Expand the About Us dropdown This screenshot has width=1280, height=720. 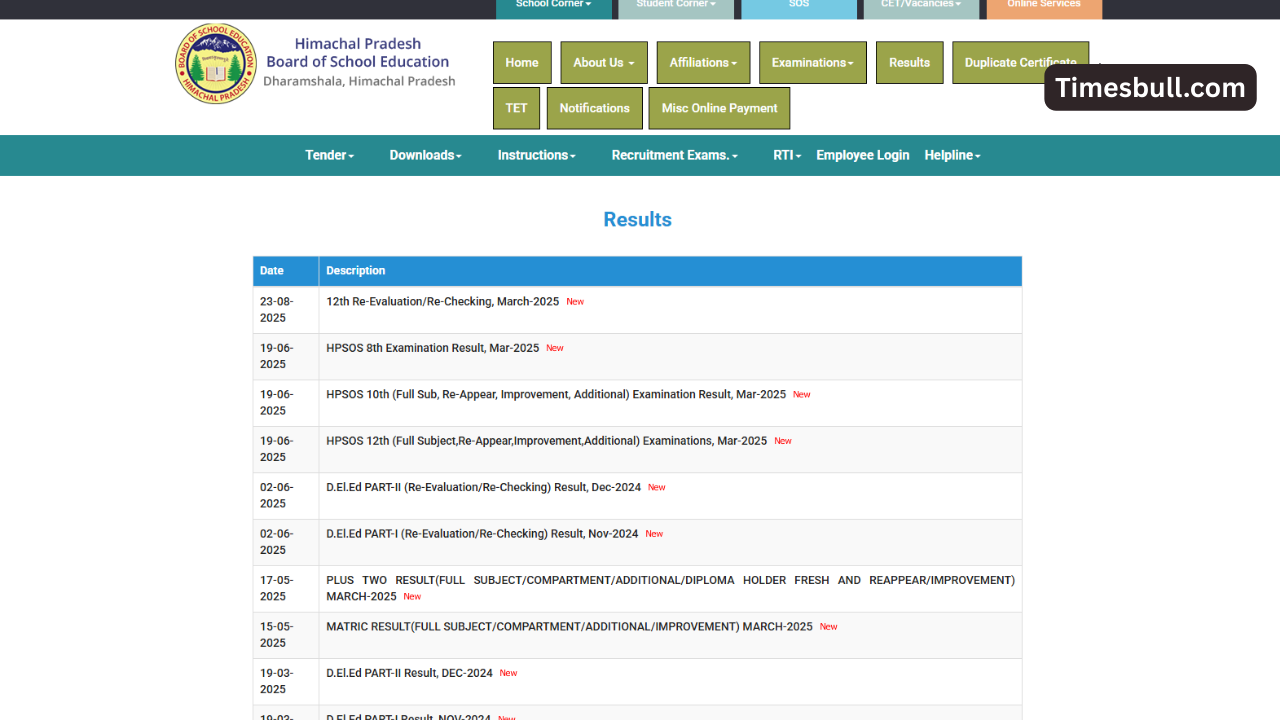[603, 62]
